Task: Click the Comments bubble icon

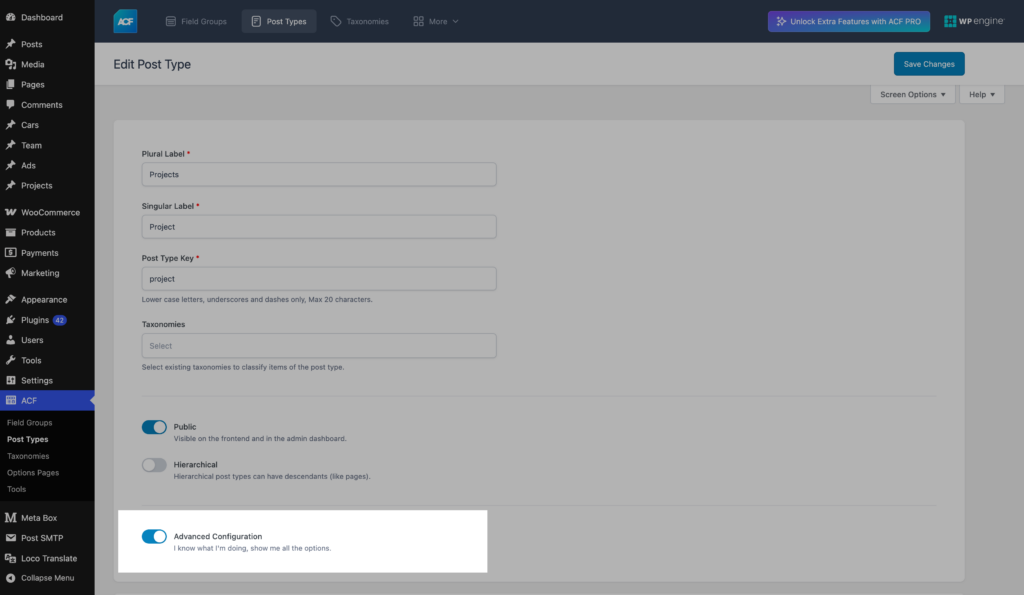Action: point(10,105)
